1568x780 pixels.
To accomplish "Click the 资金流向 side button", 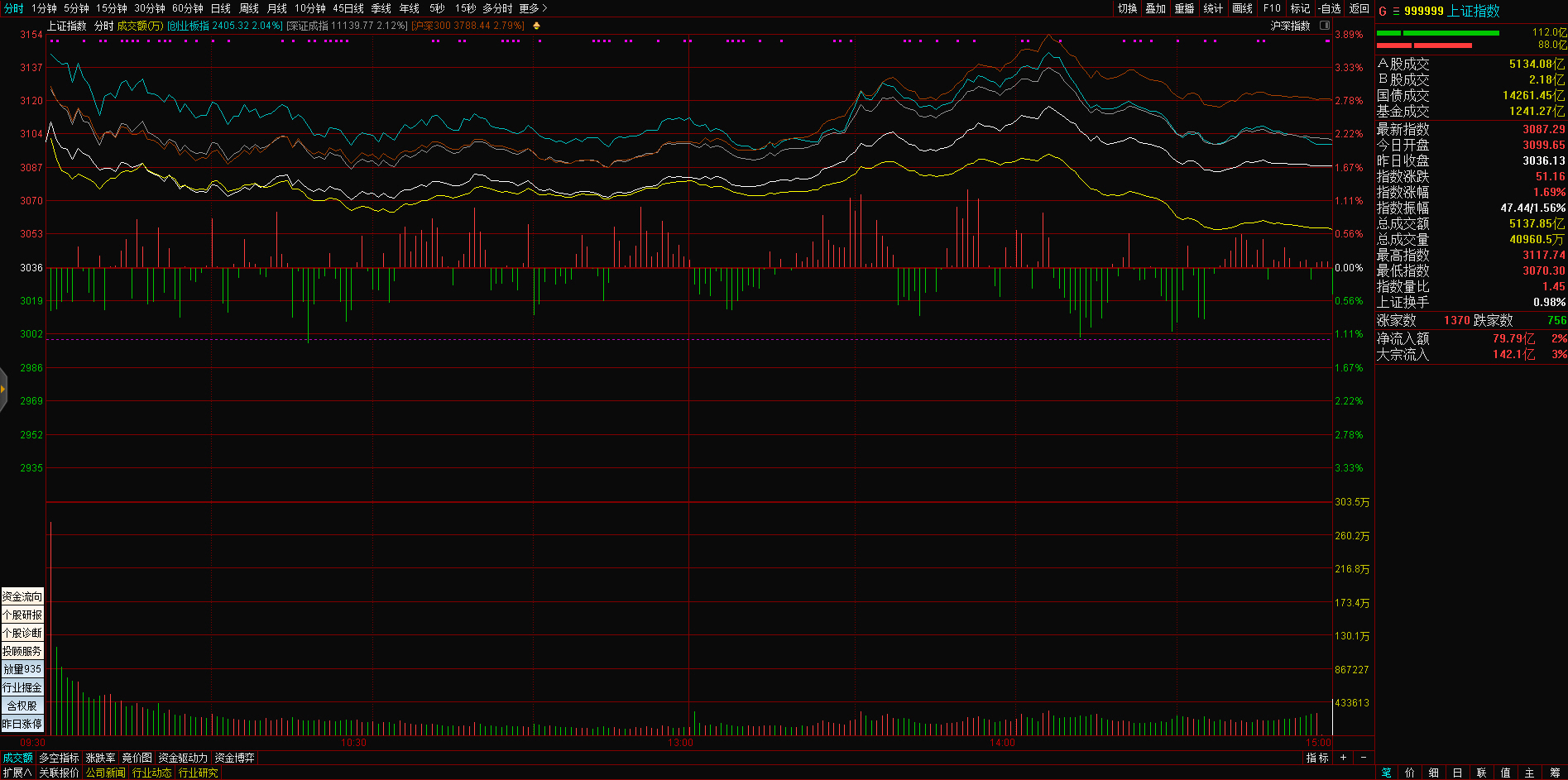I will pos(22,596).
